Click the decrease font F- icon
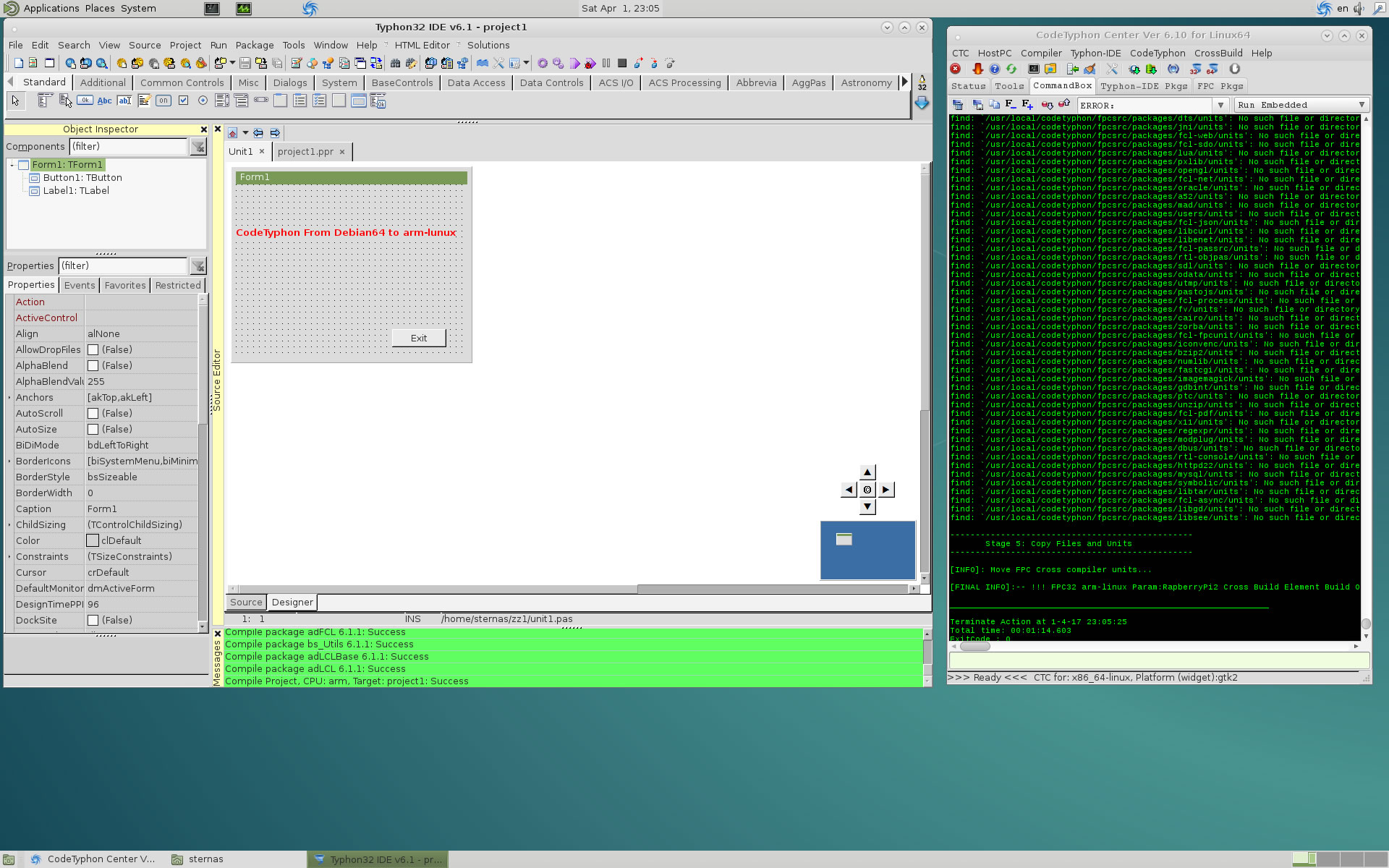This screenshot has width=1389, height=868. coord(1010,105)
